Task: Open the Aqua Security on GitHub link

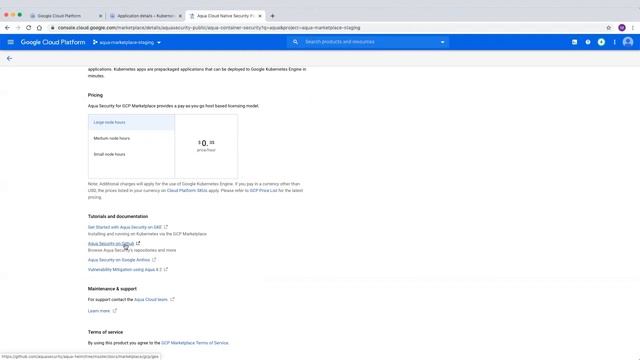Action: tap(111, 244)
